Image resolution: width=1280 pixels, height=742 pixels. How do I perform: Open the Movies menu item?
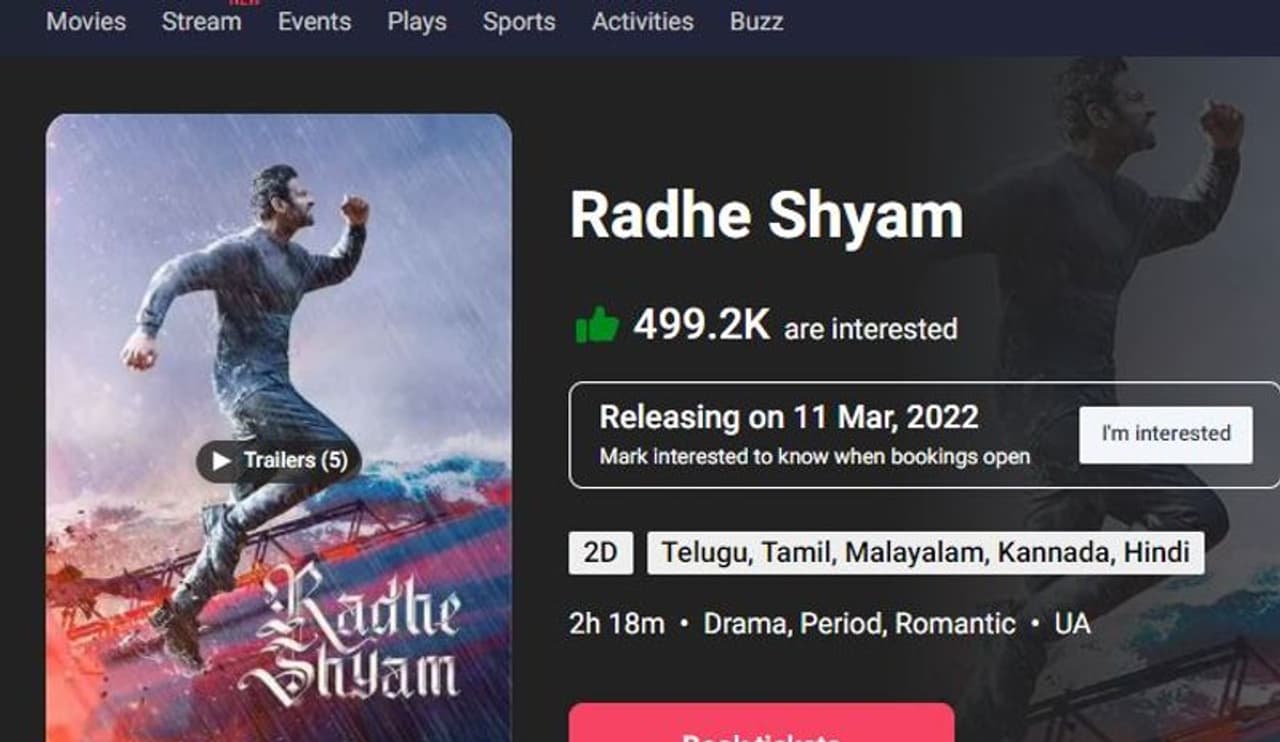[x=86, y=21]
